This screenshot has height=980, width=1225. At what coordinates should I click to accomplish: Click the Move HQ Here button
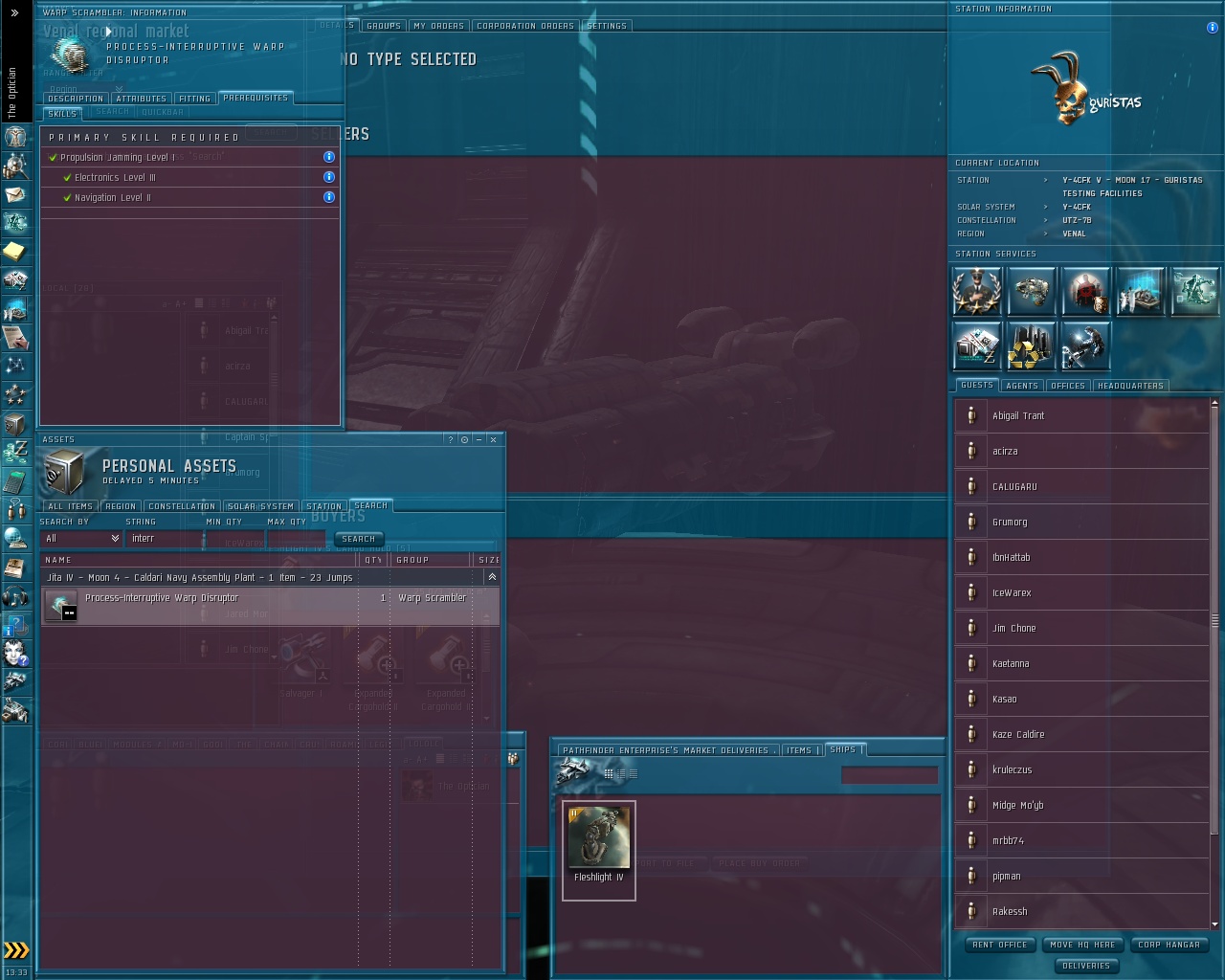tap(1082, 945)
